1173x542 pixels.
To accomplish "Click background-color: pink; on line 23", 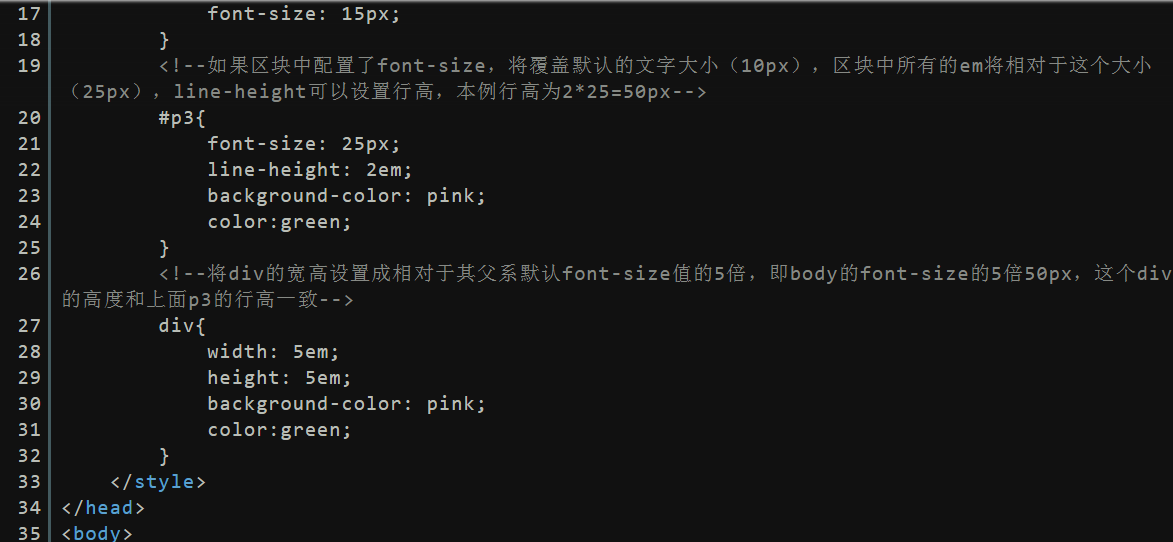I will tap(346, 196).
